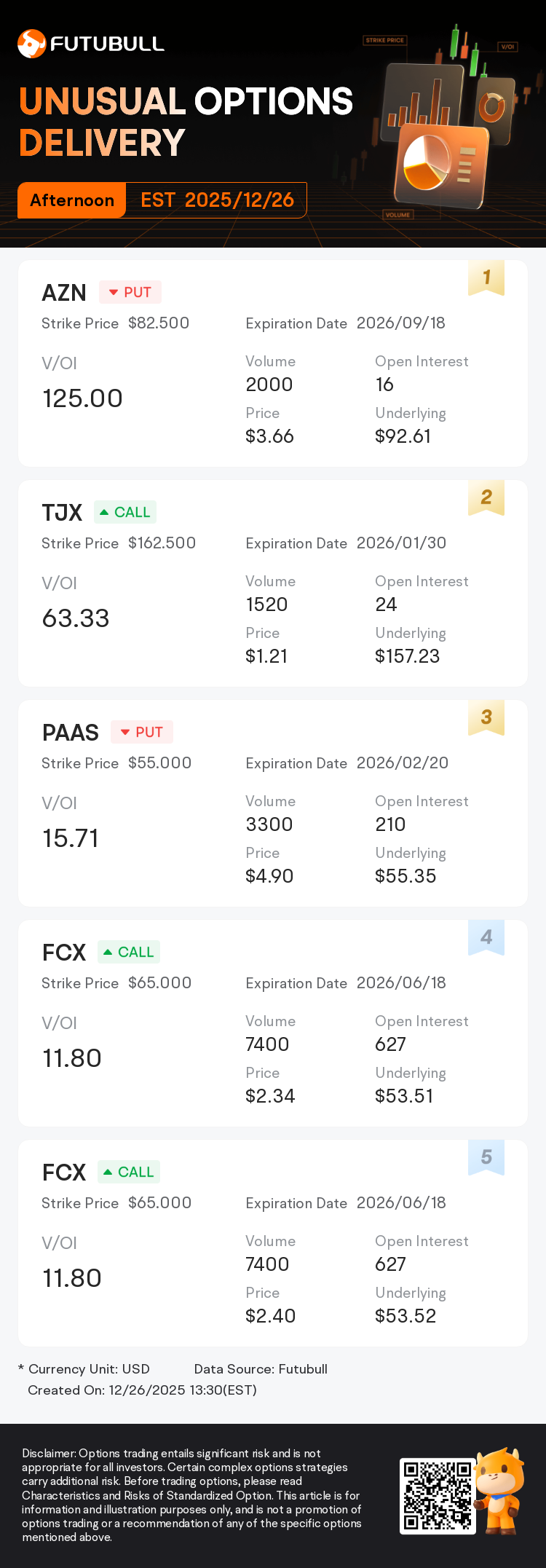Click the rank 3 ribbon badge

486,717
